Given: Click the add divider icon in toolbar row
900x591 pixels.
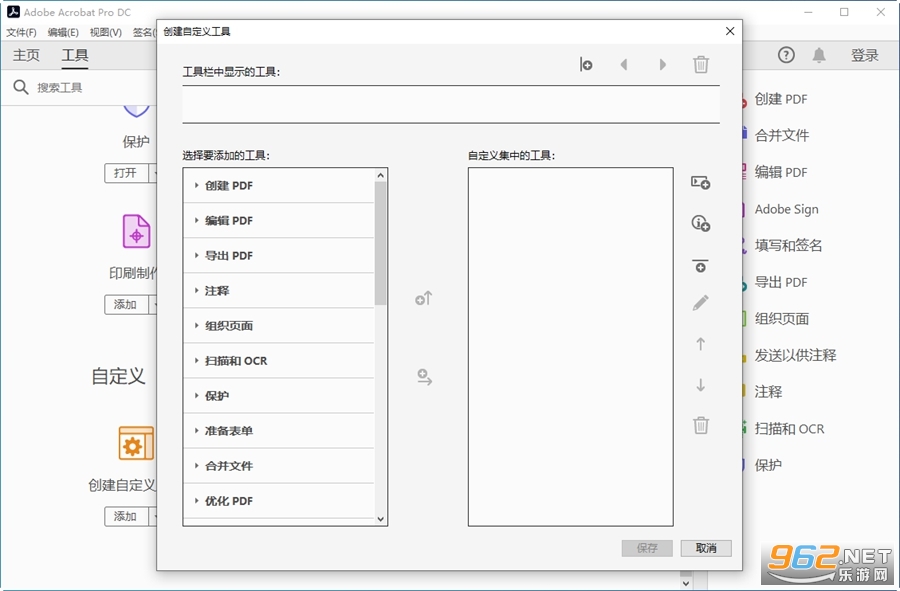Looking at the screenshot, I should pyautogui.click(x=585, y=64).
